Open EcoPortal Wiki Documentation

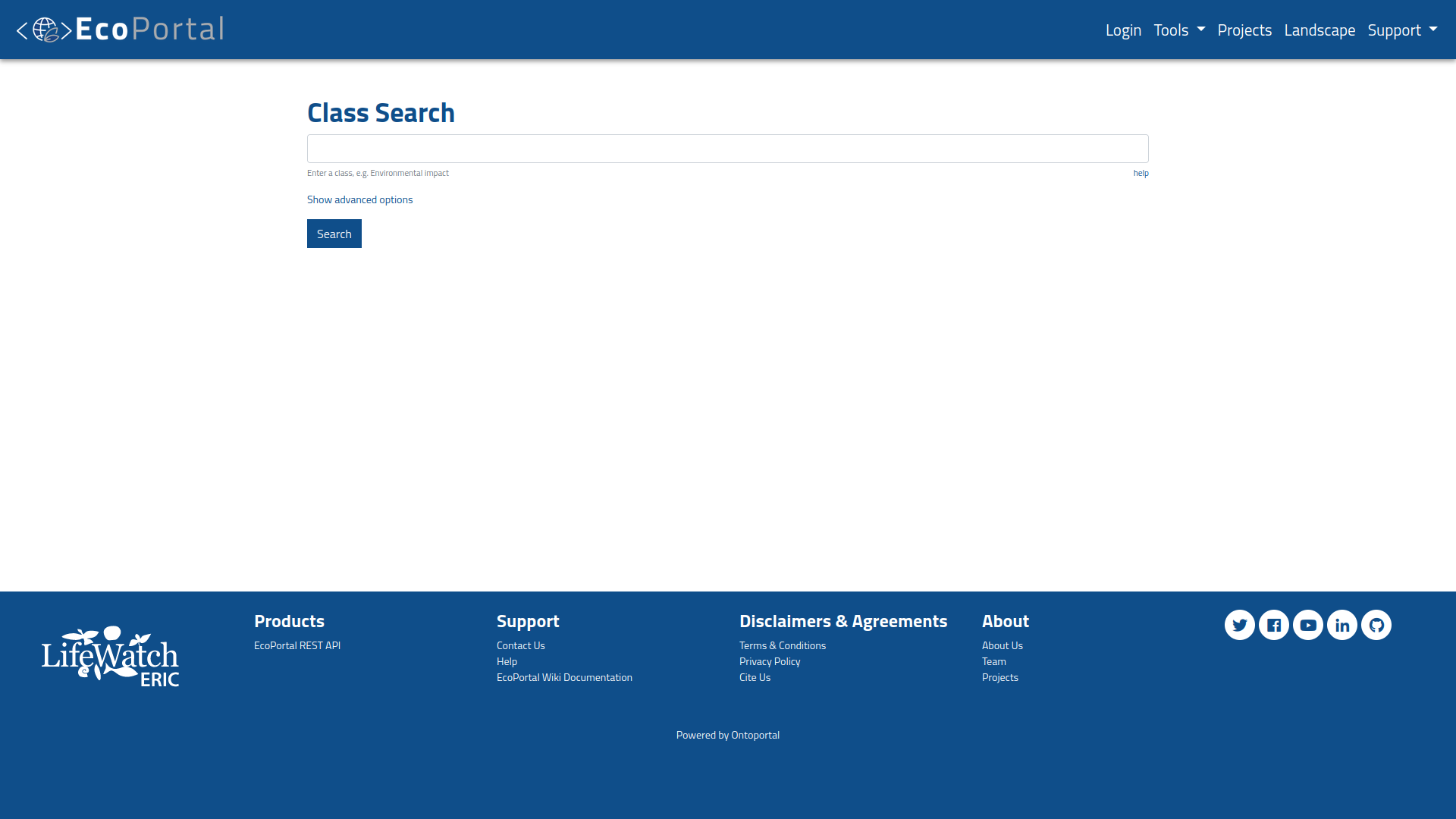pyautogui.click(x=564, y=677)
